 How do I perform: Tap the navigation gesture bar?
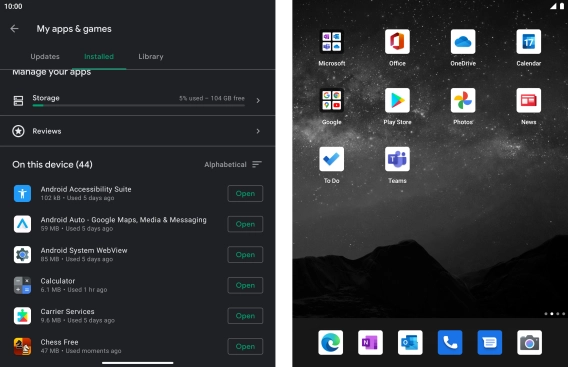[138, 362]
